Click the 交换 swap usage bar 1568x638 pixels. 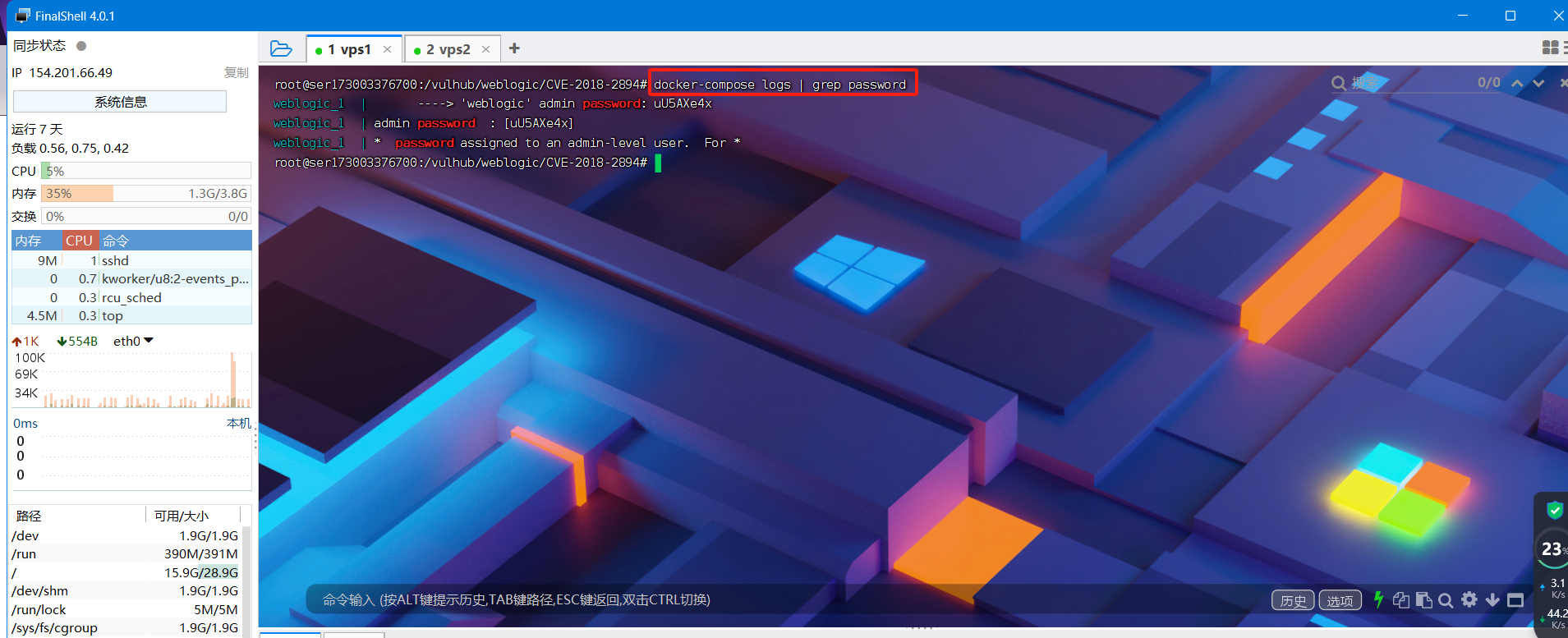click(146, 216)
